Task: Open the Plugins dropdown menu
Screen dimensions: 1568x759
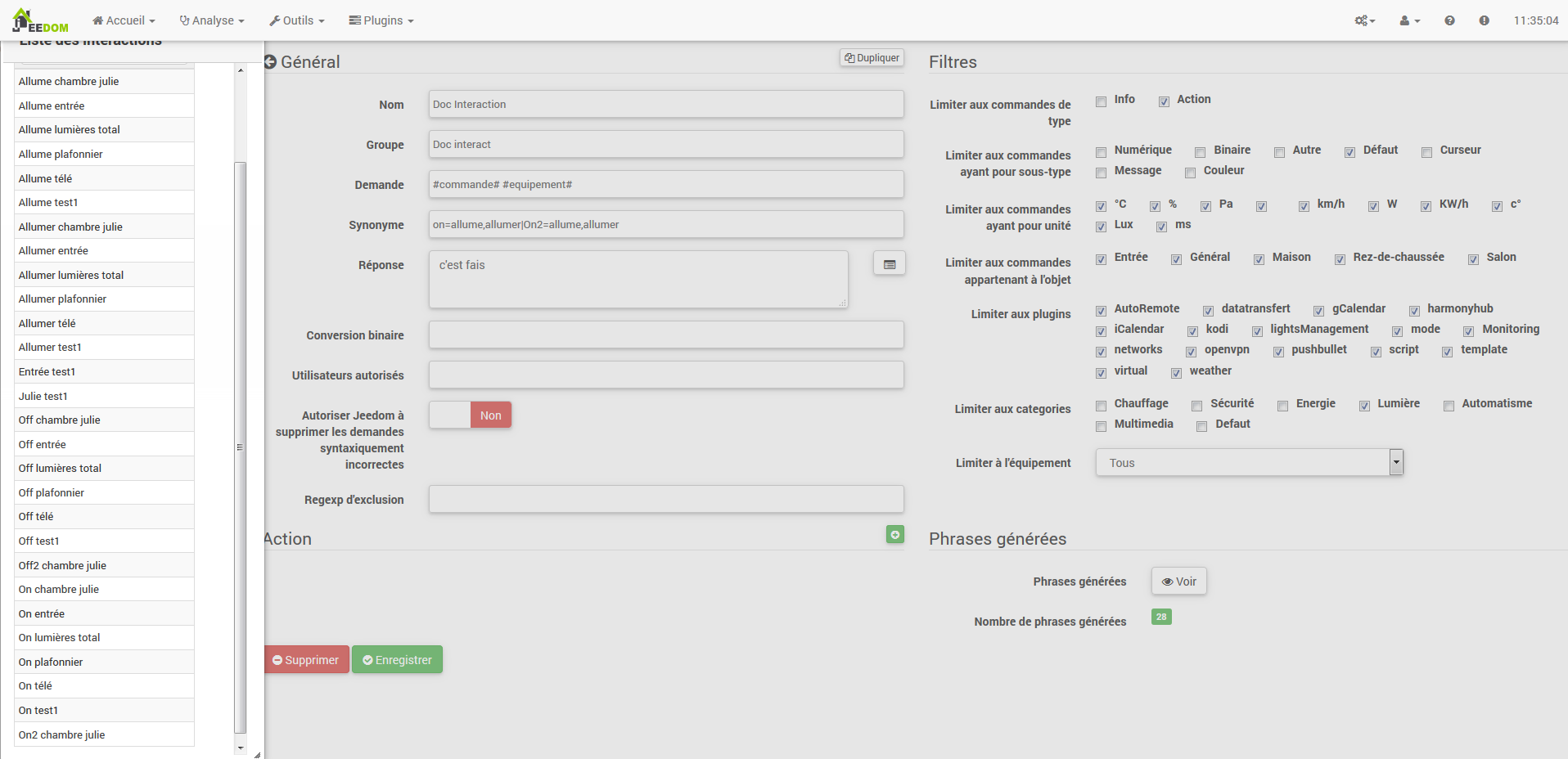Action: pyautogui.click(x=381, y=20)
